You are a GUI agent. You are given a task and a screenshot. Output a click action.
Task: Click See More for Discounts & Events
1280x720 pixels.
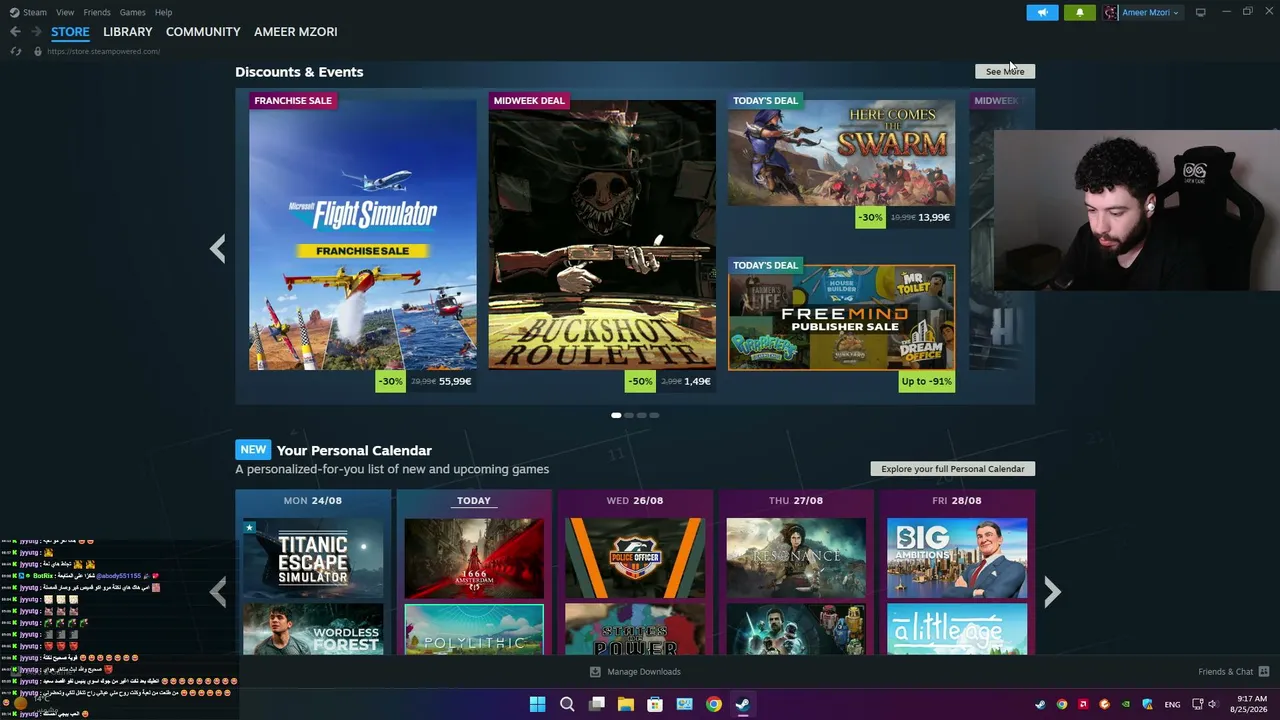[1005, 71]
